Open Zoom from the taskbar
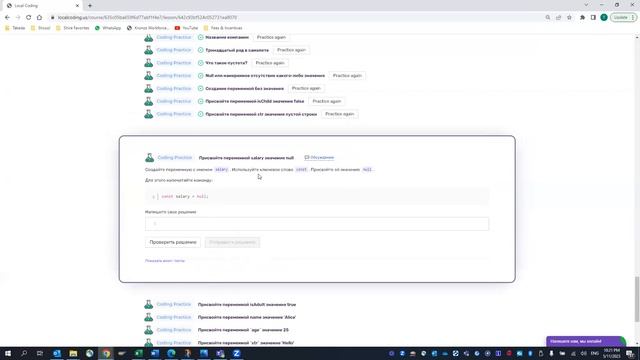 coord(236,353)
